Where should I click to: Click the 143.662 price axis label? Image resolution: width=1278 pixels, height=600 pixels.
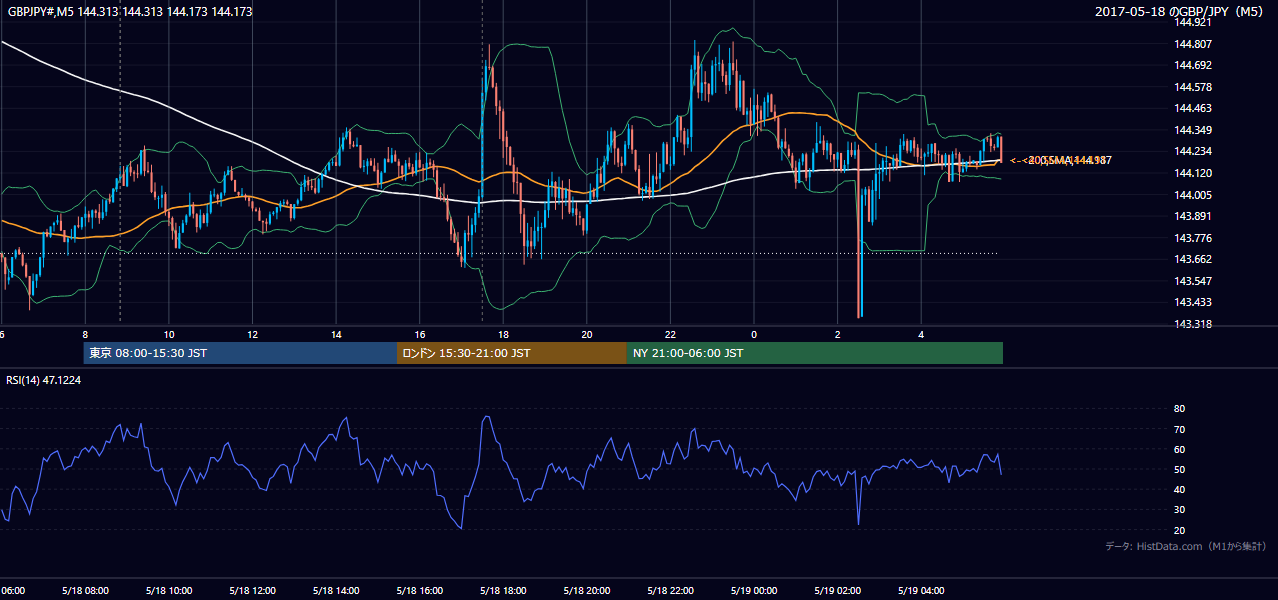click(1194, 259)
